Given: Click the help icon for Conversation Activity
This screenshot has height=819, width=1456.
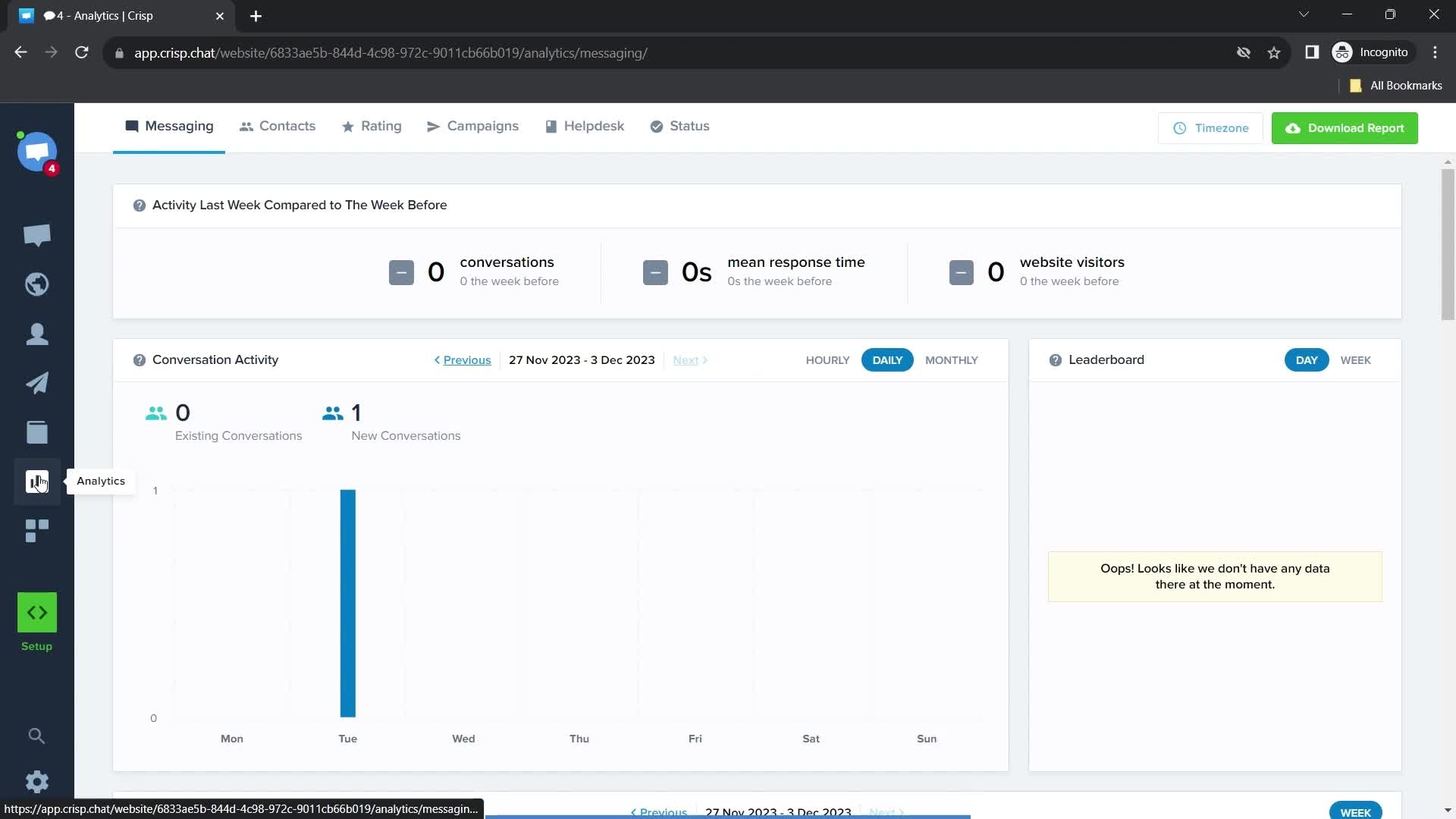Looking at the screenshot, I should [x=139, y=360].
